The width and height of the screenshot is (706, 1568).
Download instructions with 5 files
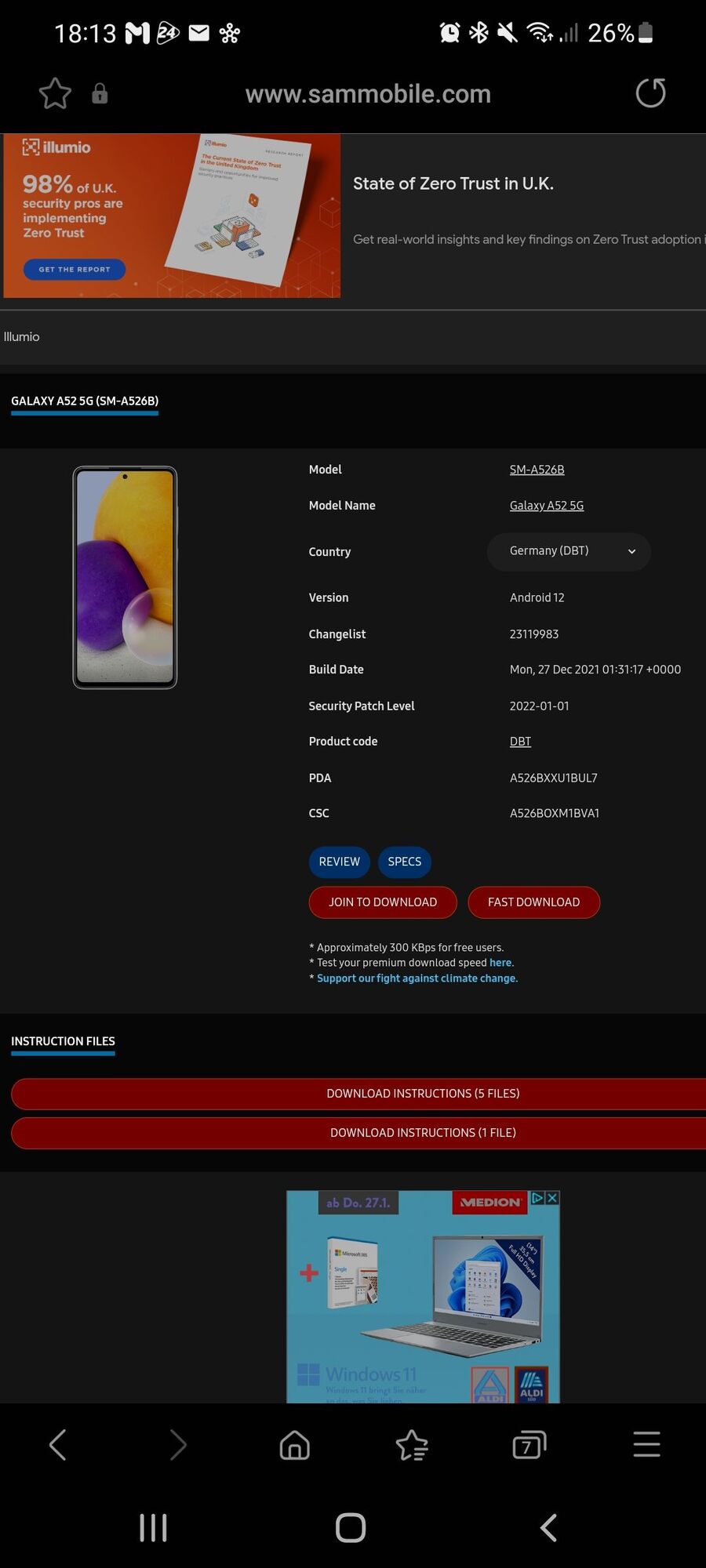pyautogui.click(x=423, y=1094)
